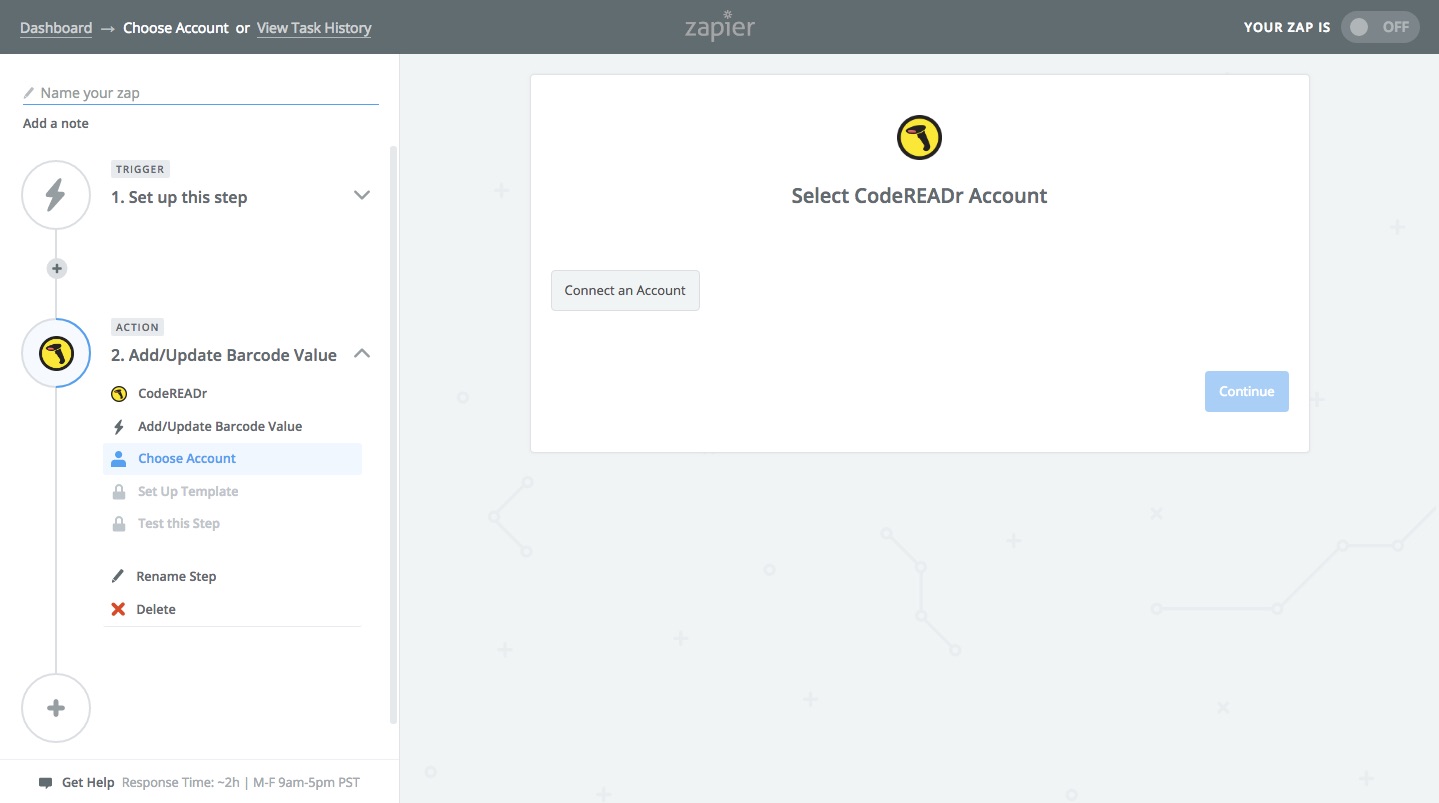Image resolution: width=1439 pixels, height=803 pixels.
Task: Click the 'Select CodeREADr Account' heading
Action: (x=919, y=196)
